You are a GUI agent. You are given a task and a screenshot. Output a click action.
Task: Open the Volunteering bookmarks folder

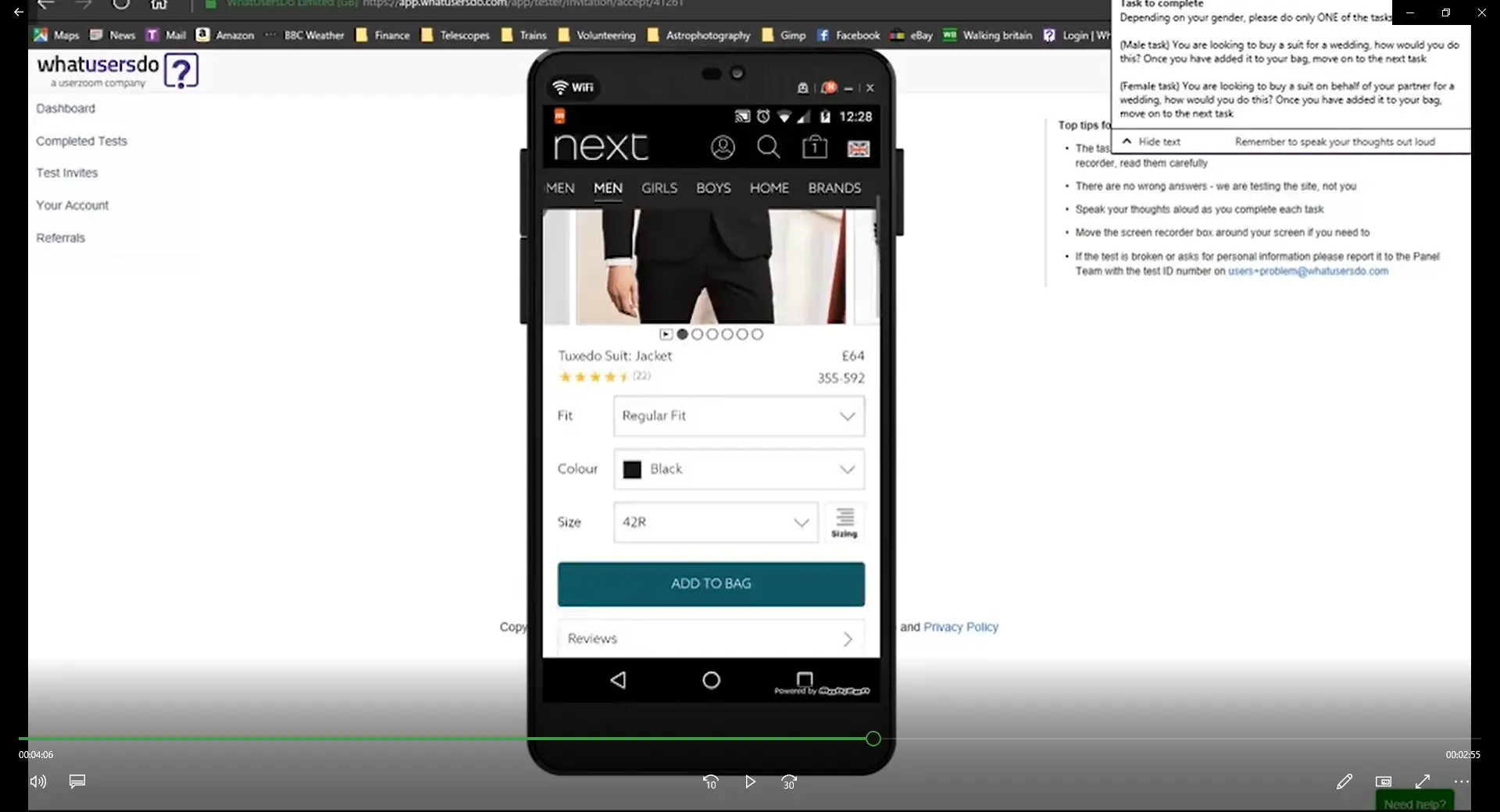point(597,35)
